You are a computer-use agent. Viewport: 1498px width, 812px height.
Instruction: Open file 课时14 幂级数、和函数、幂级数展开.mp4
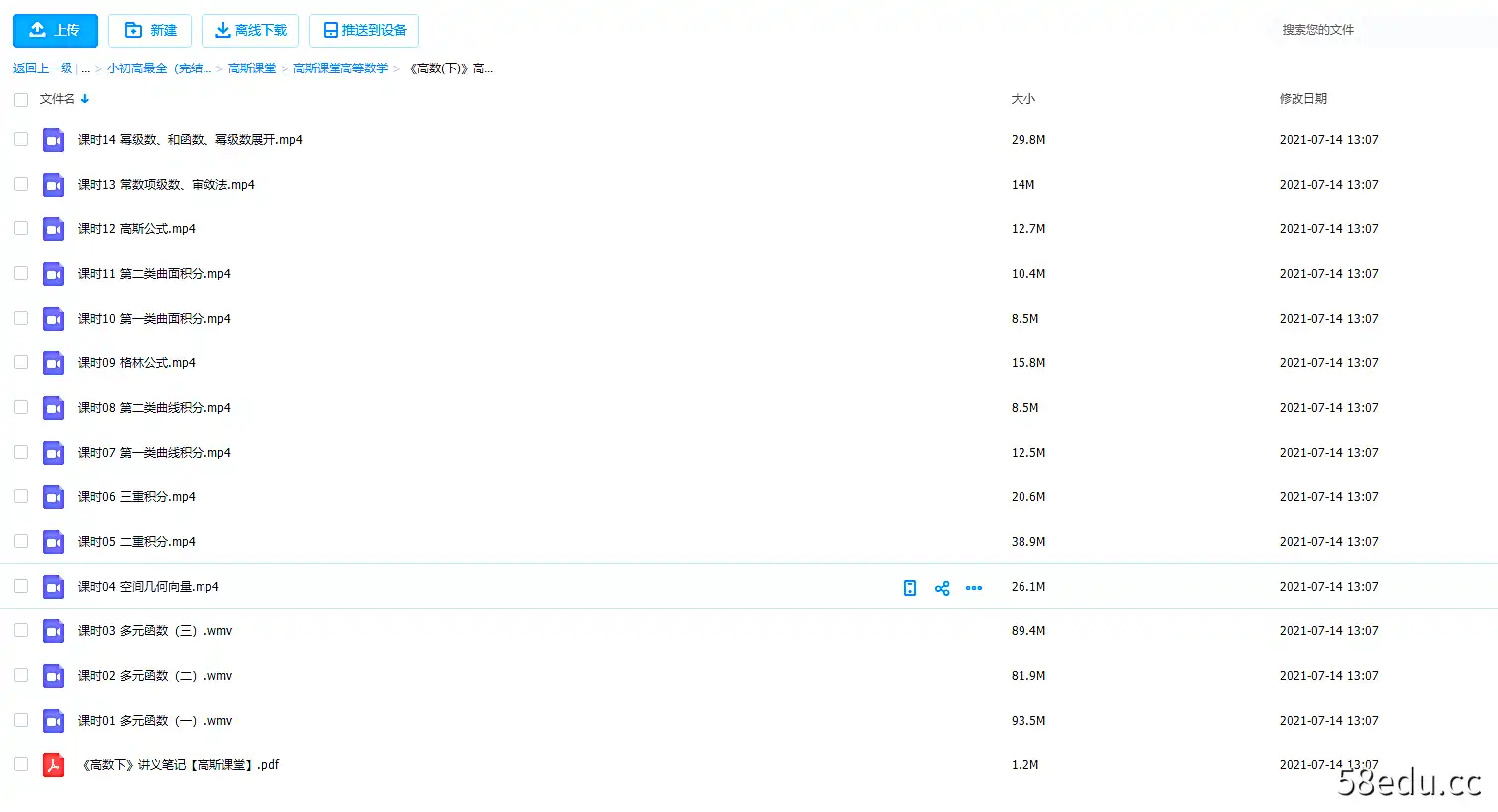191,140
